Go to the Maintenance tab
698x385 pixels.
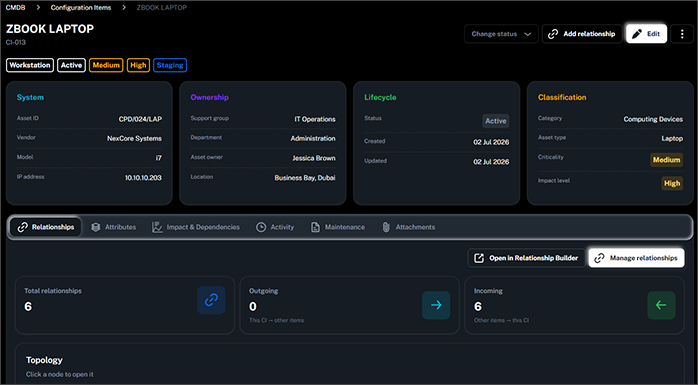coord(338,227)
